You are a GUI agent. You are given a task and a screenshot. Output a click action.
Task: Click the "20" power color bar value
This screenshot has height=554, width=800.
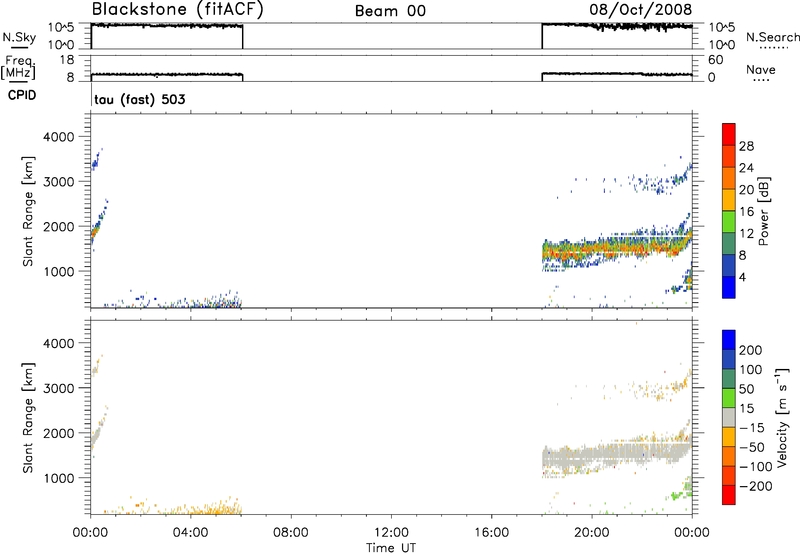tap(746, 190)
